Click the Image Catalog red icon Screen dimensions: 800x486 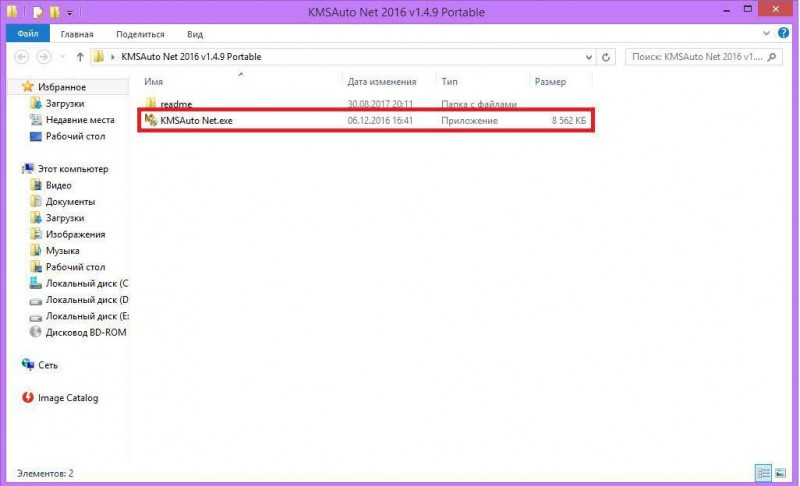point(28,397)
